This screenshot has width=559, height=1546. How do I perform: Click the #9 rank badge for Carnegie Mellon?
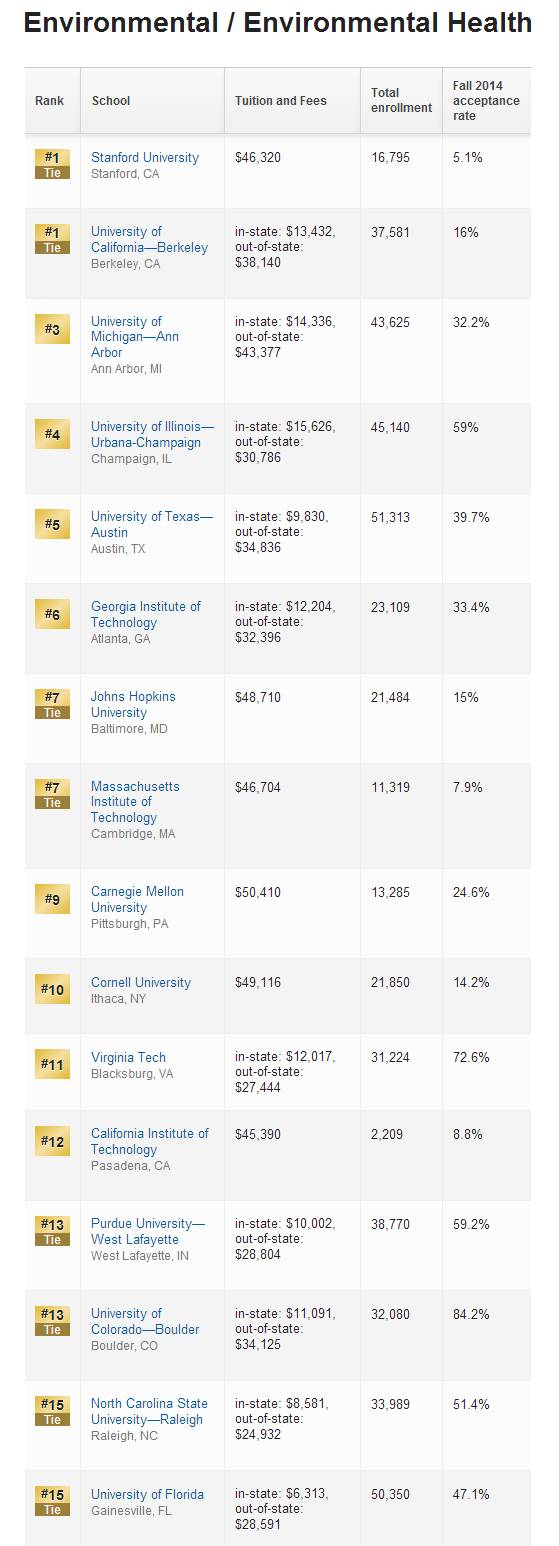pos(53,899)
